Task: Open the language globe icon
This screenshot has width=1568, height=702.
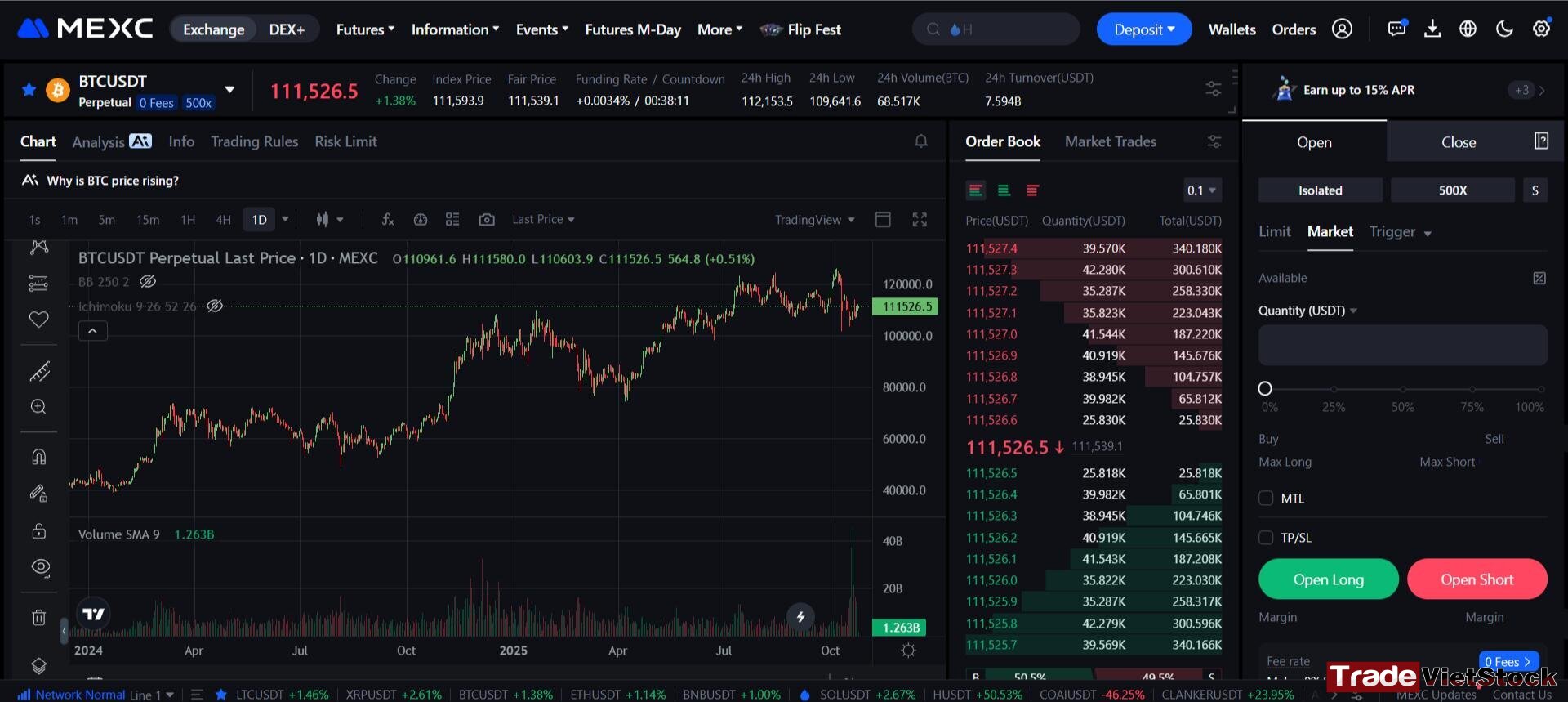Action: point(1468,29)
